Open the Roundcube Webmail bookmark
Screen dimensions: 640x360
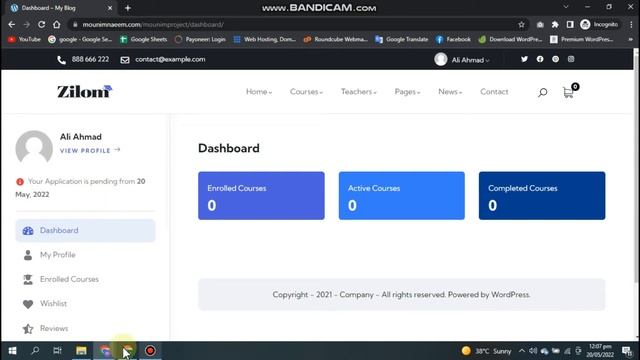click(x=336, y=40)
